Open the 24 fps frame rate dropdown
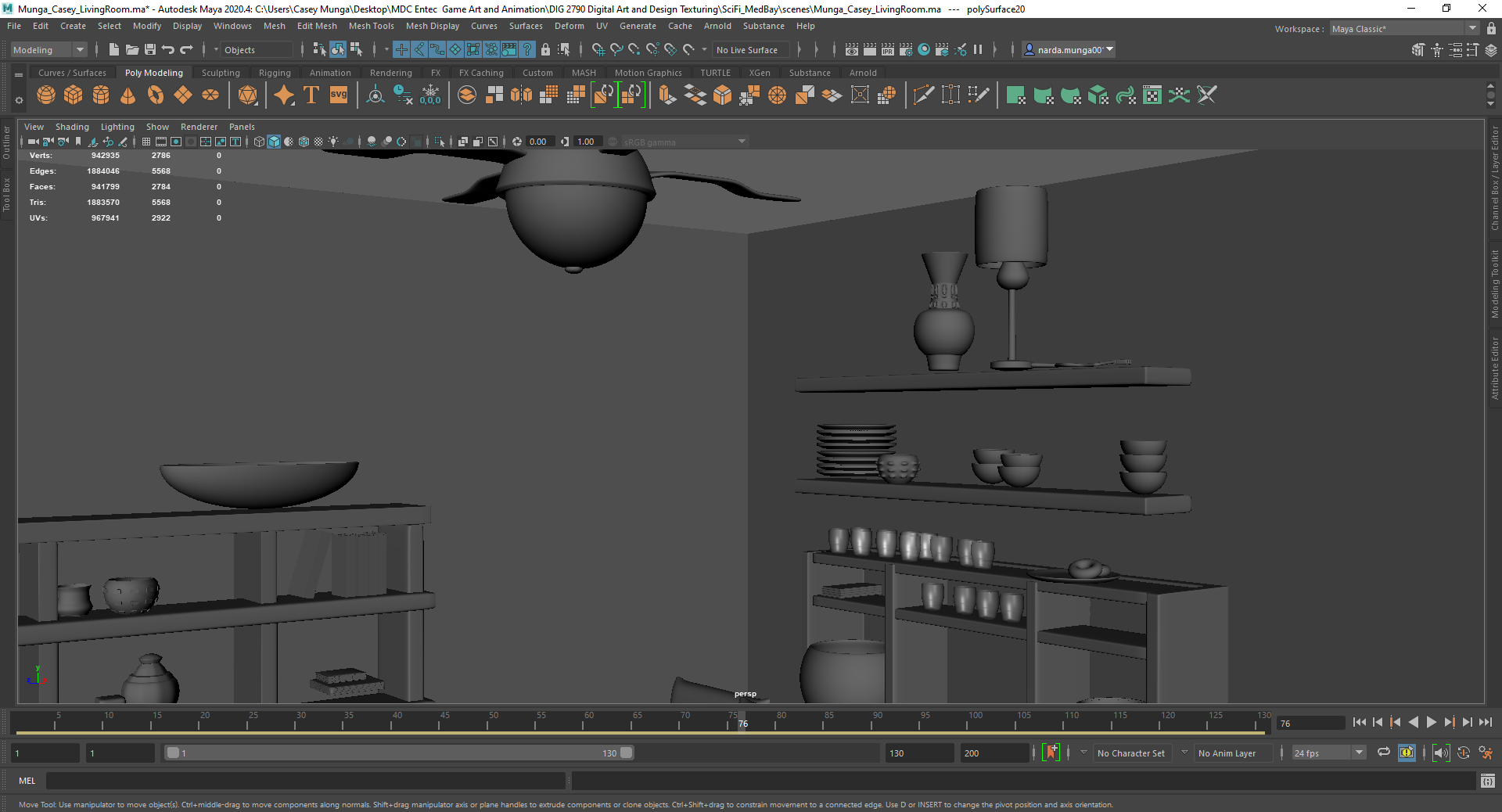 coord(1328,753)
